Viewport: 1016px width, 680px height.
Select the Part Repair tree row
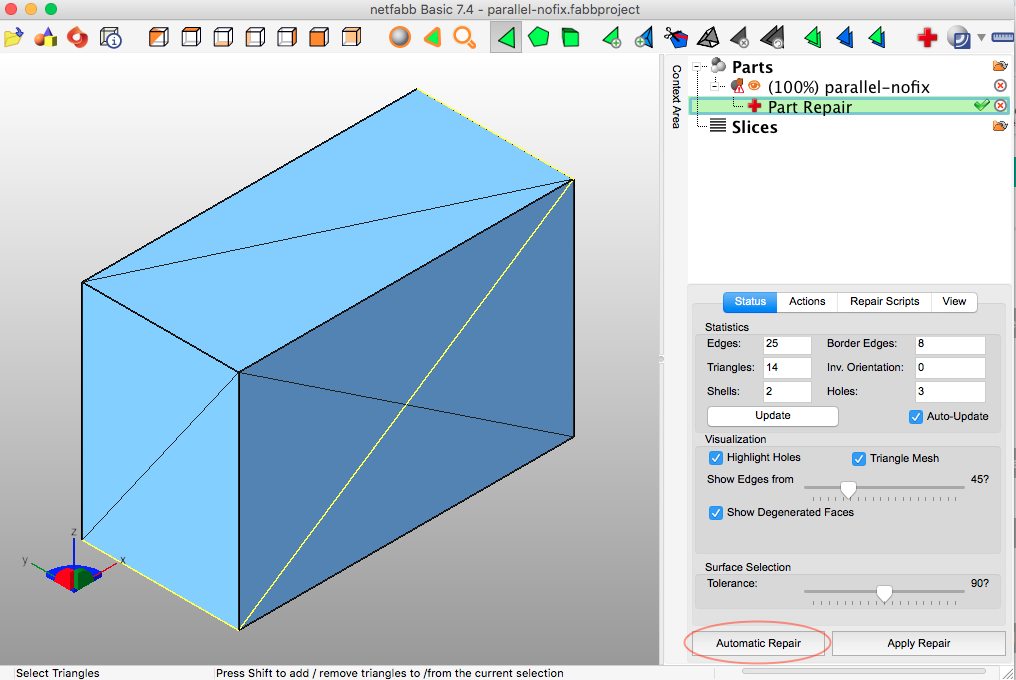(x=849, y=106)
